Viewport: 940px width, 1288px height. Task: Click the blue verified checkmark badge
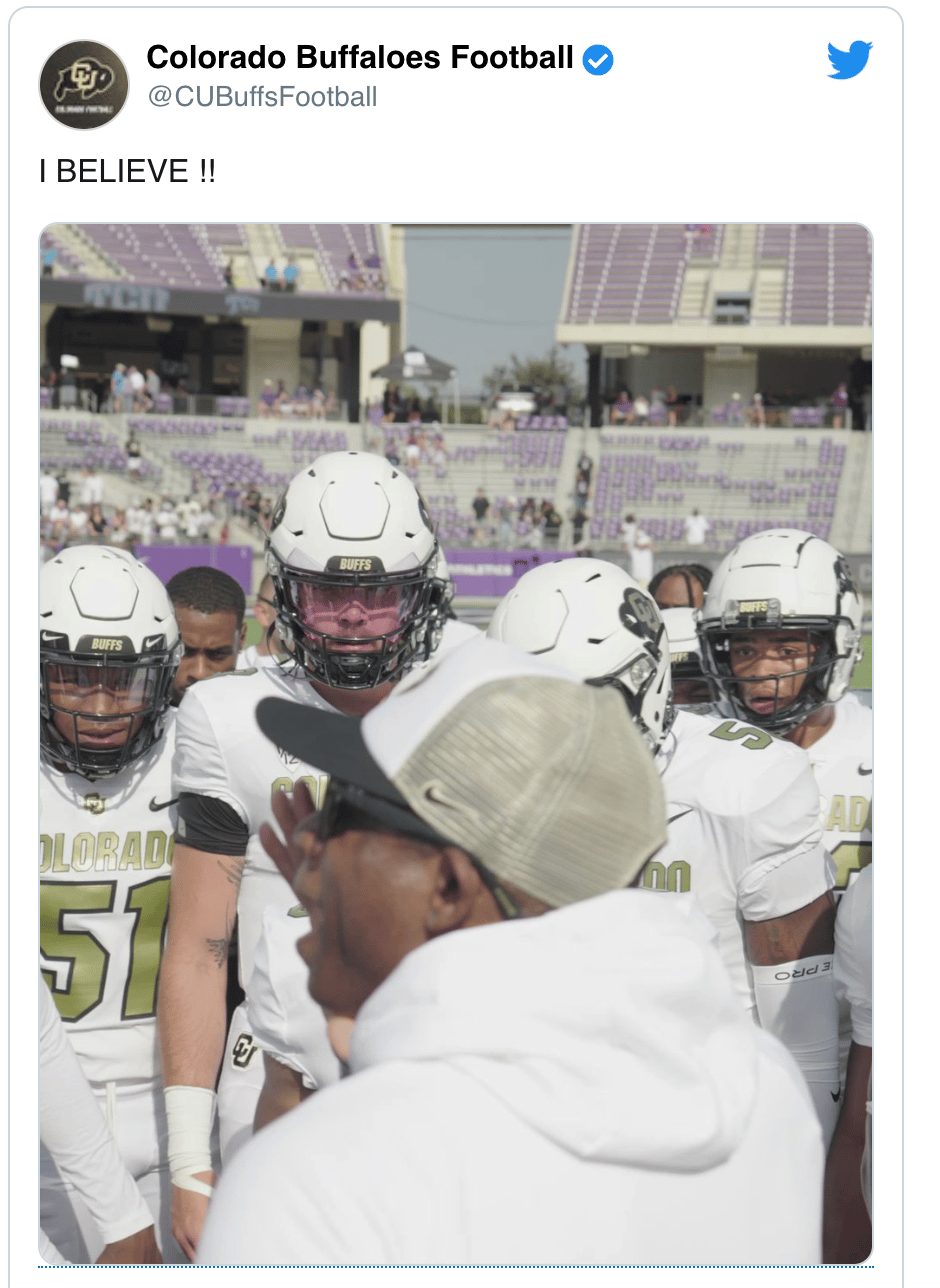point(598,60)
